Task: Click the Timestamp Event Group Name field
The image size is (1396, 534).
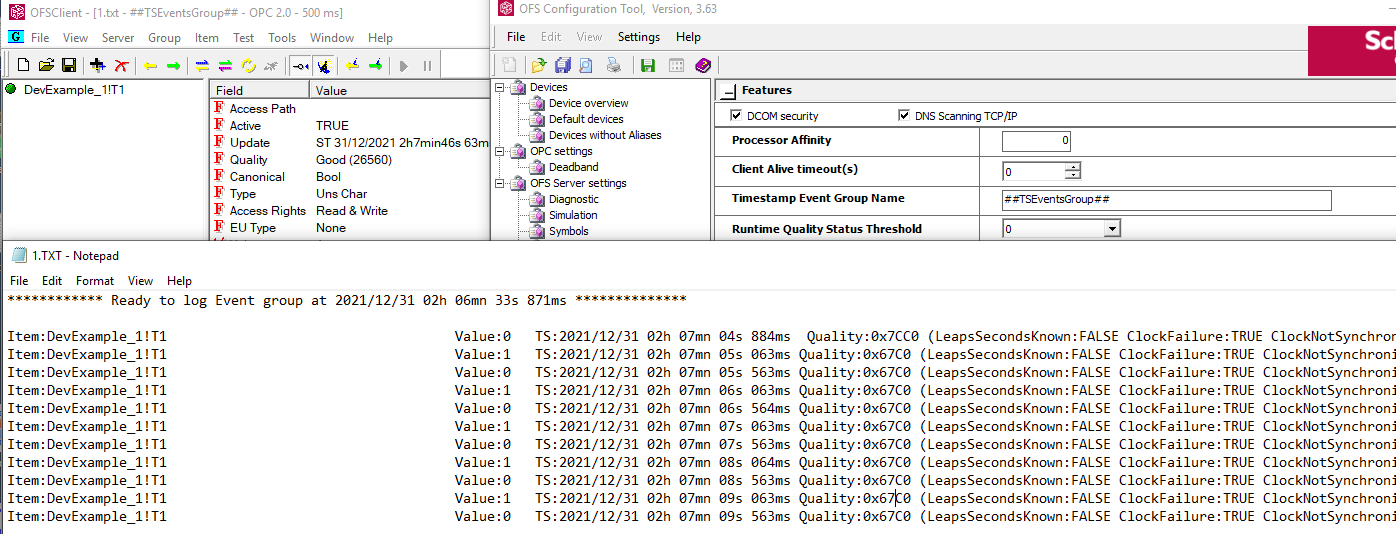Action: pyautogui.click(x=1167, y=200)
